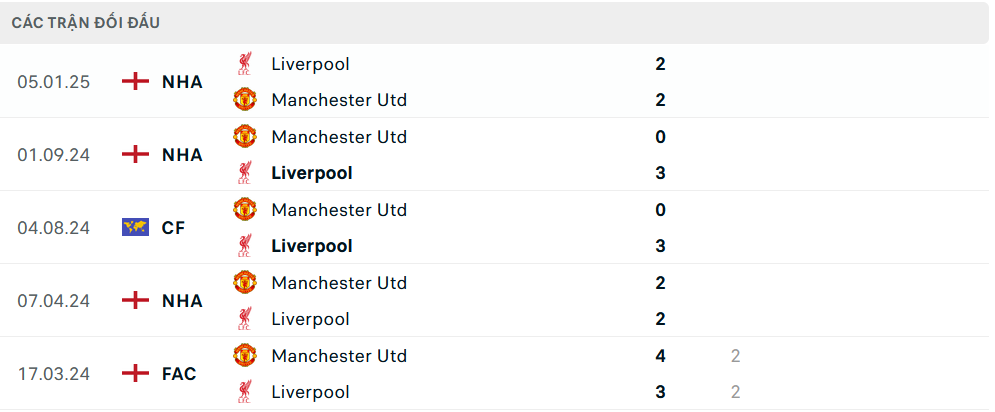Click Liverpool crest in 07.04.24 match
The width and height of the screenshot is (995, 412).
coord(245,319)
